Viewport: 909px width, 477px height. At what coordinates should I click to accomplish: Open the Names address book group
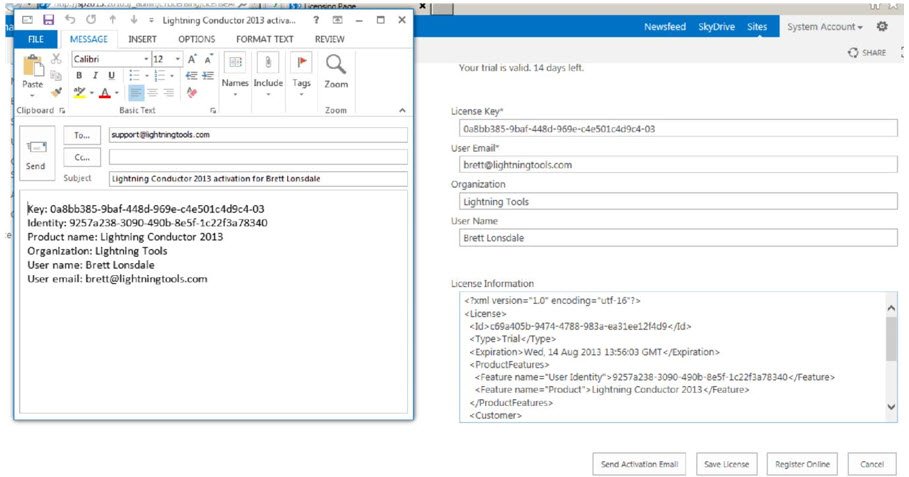(x=235, y=74)
